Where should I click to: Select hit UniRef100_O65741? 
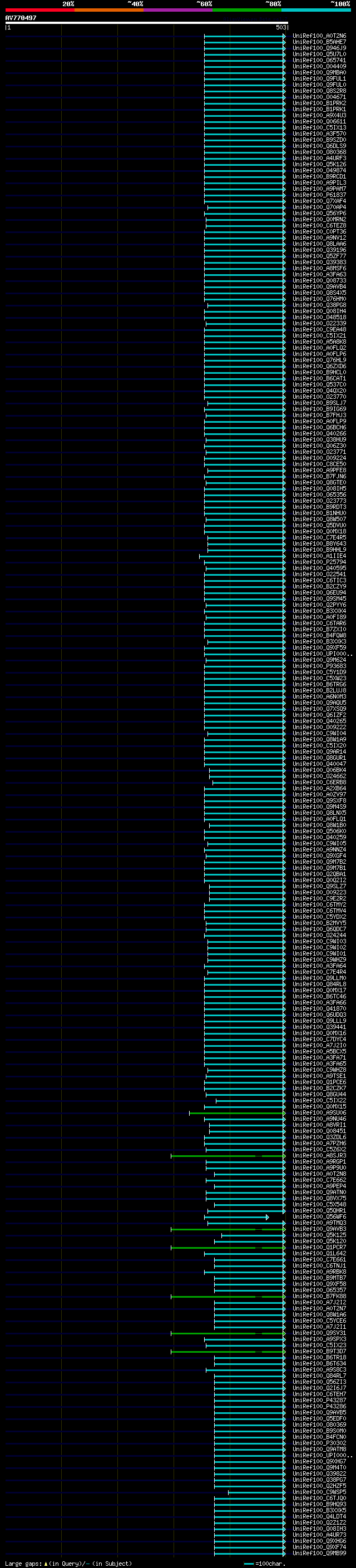coord(319,60)
